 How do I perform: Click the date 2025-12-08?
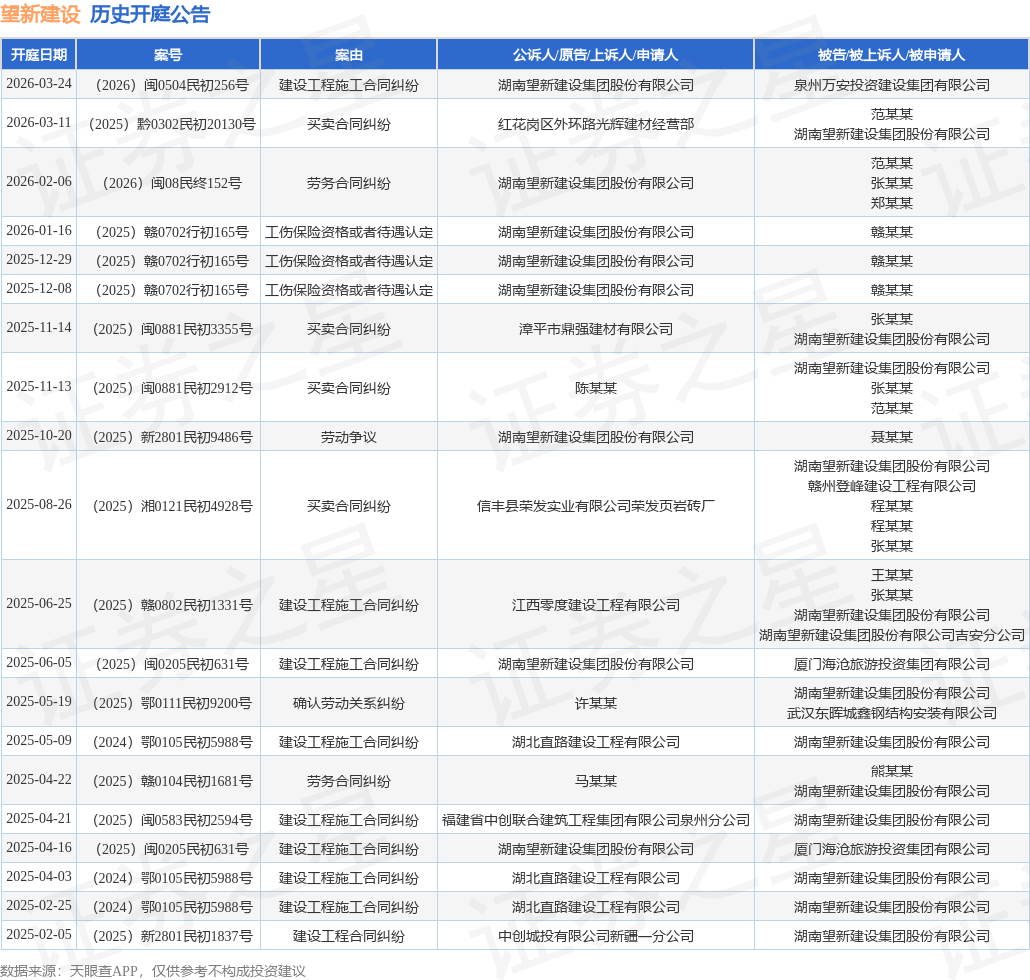click(39, 288)
